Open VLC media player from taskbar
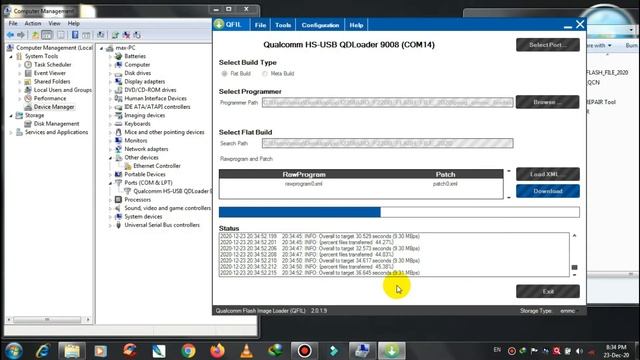 (x=246, y=351)
